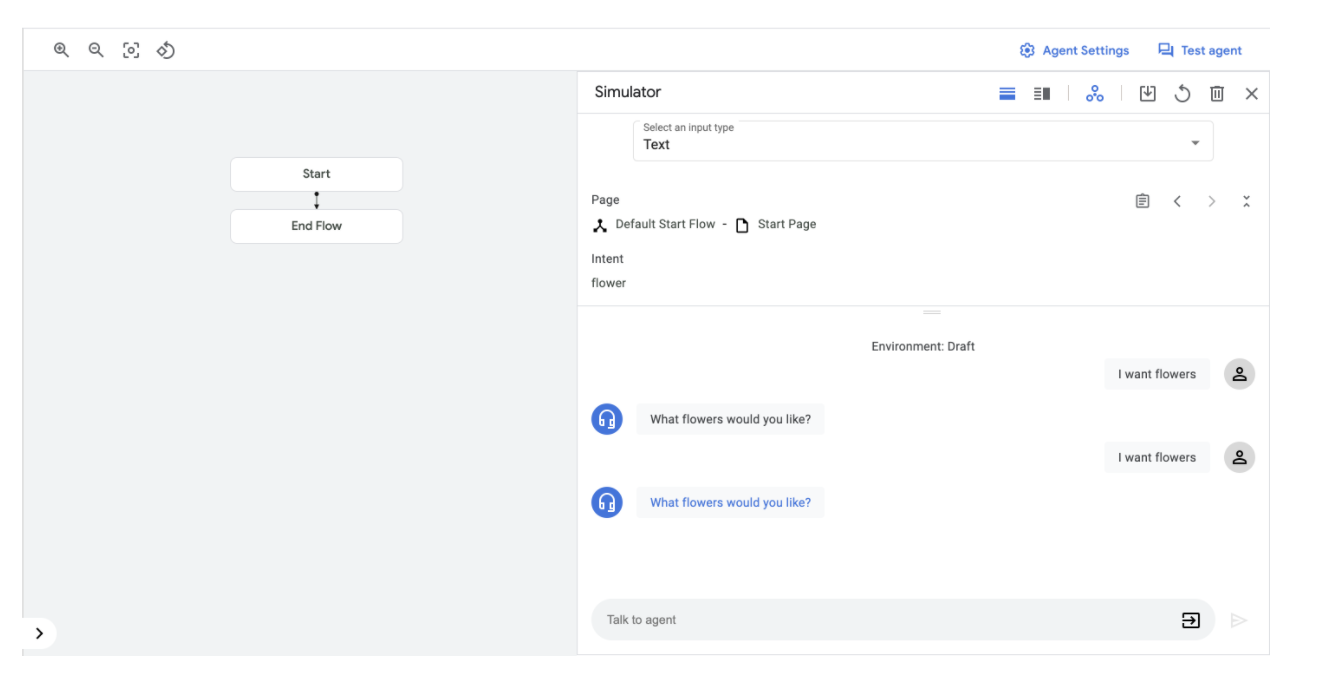Image resolution: width=1340 pixels, height=690 pixels.
Task: Select the Start node in graph
Action: 316,174
